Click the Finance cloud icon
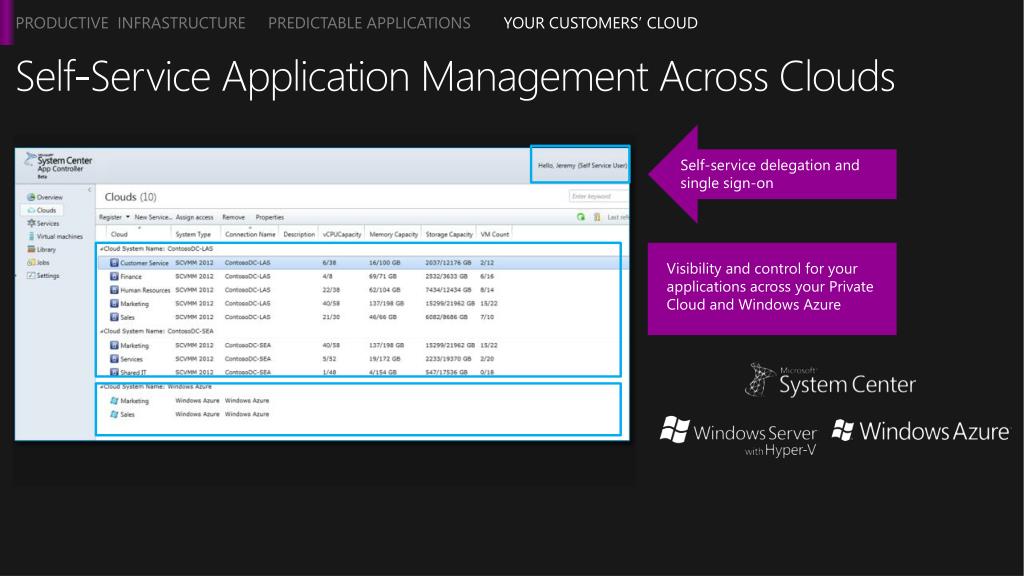Screen dimensions: 1024x576 [114, 276]
